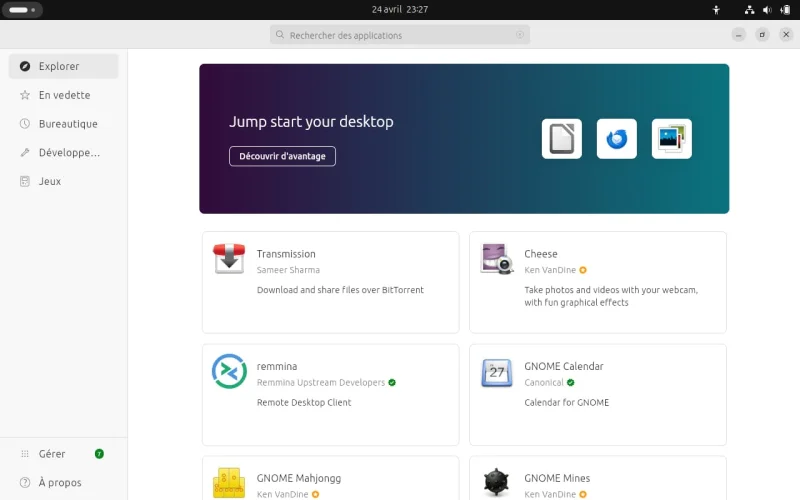
Task: Select the Jeux category icon
Action: pyautogui.click(x=24, y=181)
